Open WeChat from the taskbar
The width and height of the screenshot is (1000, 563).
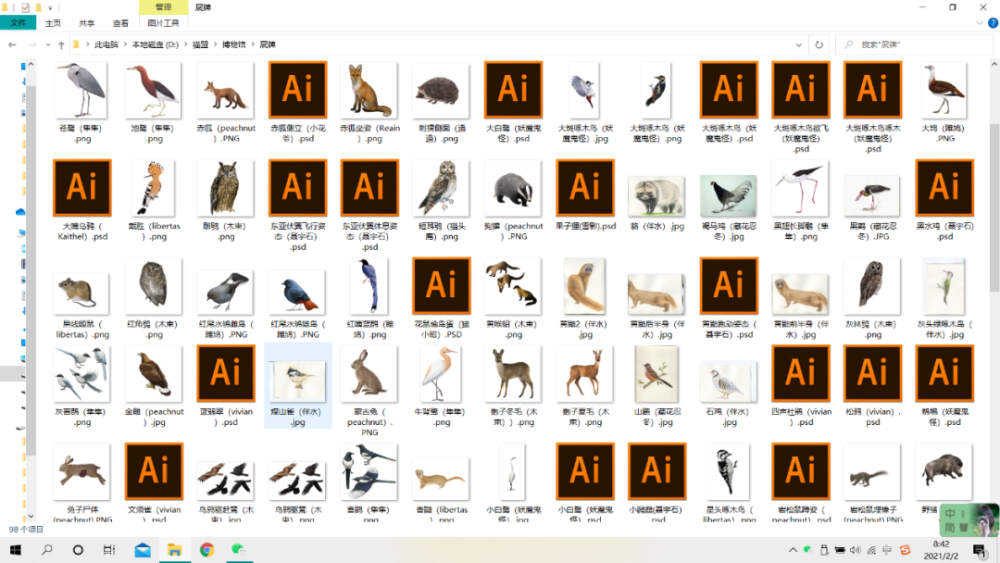238,550
